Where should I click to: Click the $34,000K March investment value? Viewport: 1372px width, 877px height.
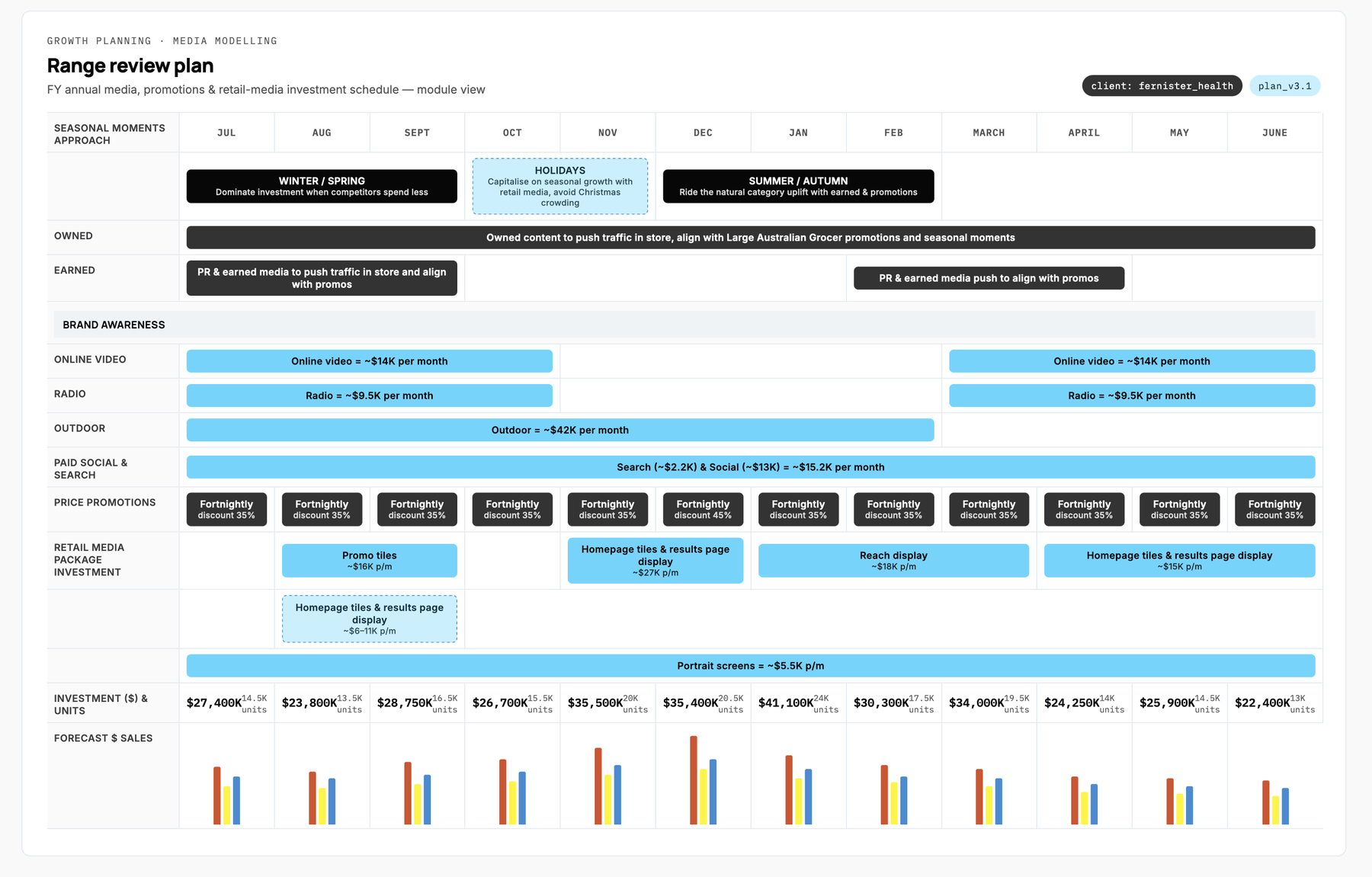pos(976,703)
